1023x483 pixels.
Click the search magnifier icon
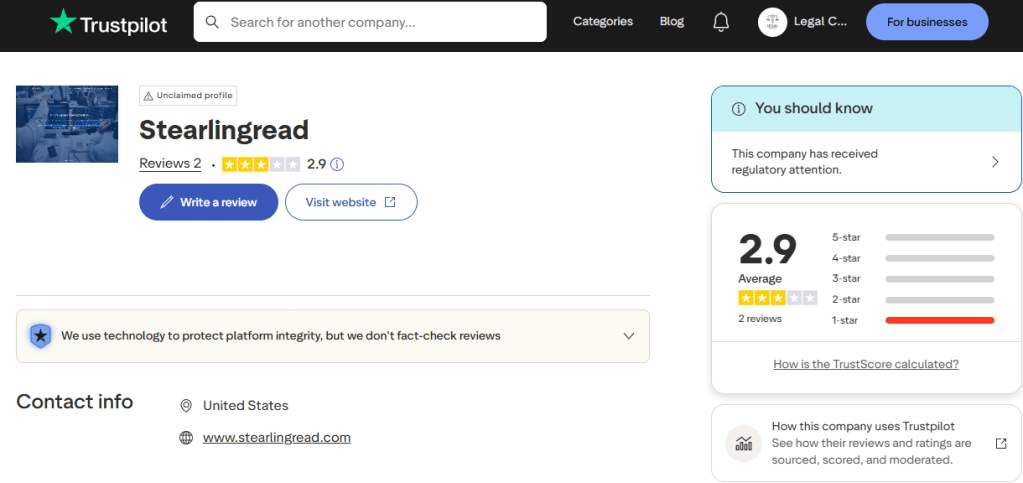pyautogui.click(x=212, y=22)
